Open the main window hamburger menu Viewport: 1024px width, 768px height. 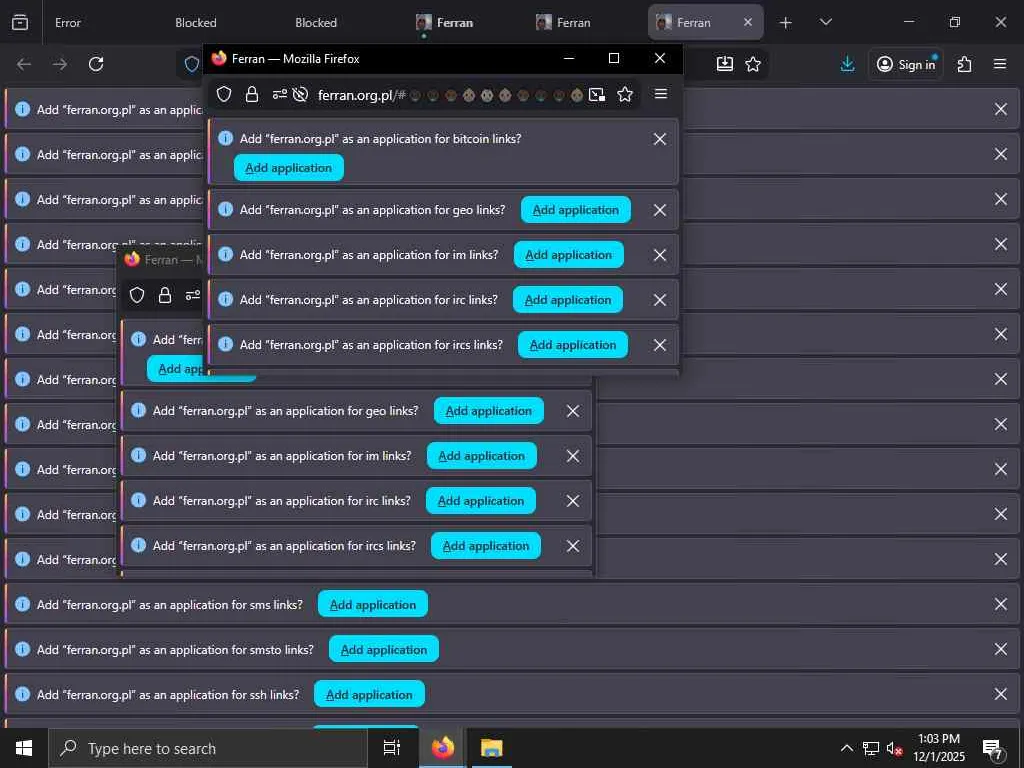click(1000, 64)
